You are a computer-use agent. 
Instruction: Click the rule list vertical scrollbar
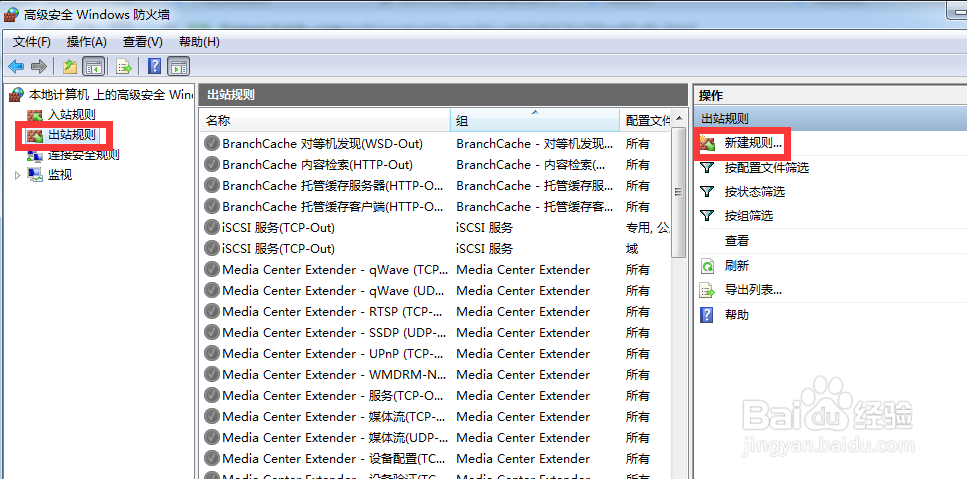pyautogui.click(x=679, y=300)
